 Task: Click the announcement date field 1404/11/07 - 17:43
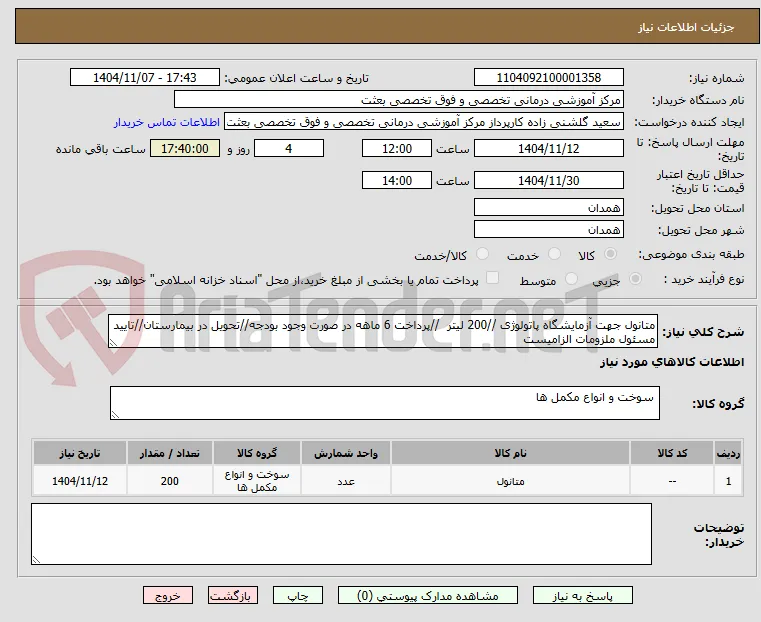[145, 78]
